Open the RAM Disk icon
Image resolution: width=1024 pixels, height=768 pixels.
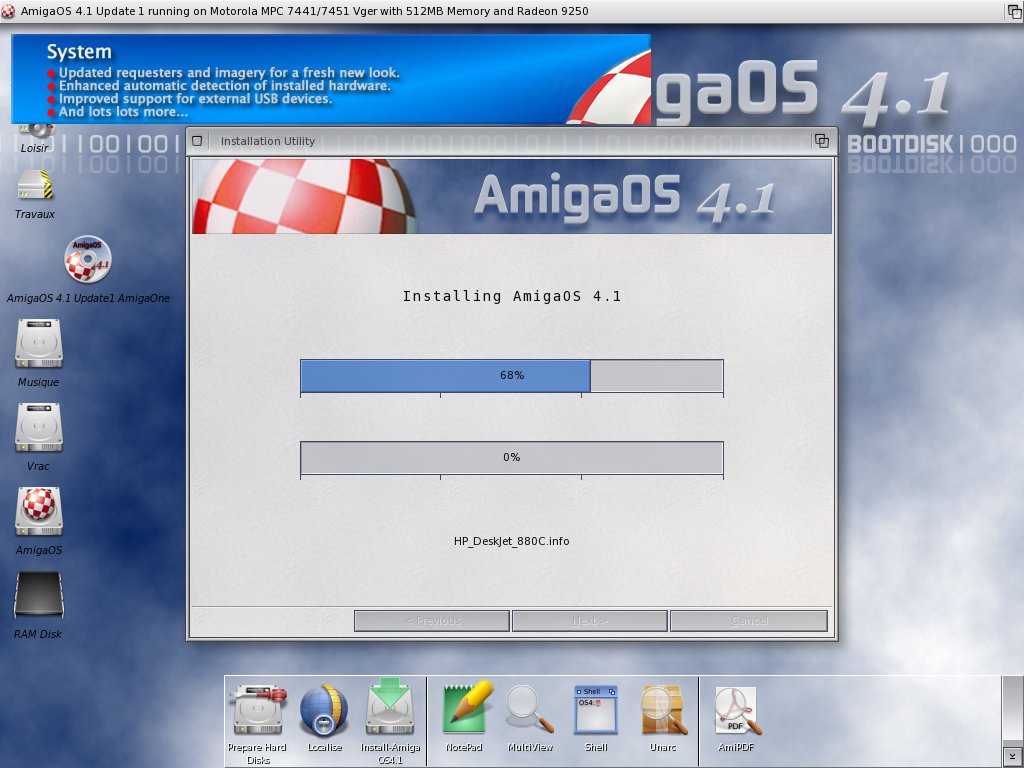pyautogui.click(x=39, y=595)
